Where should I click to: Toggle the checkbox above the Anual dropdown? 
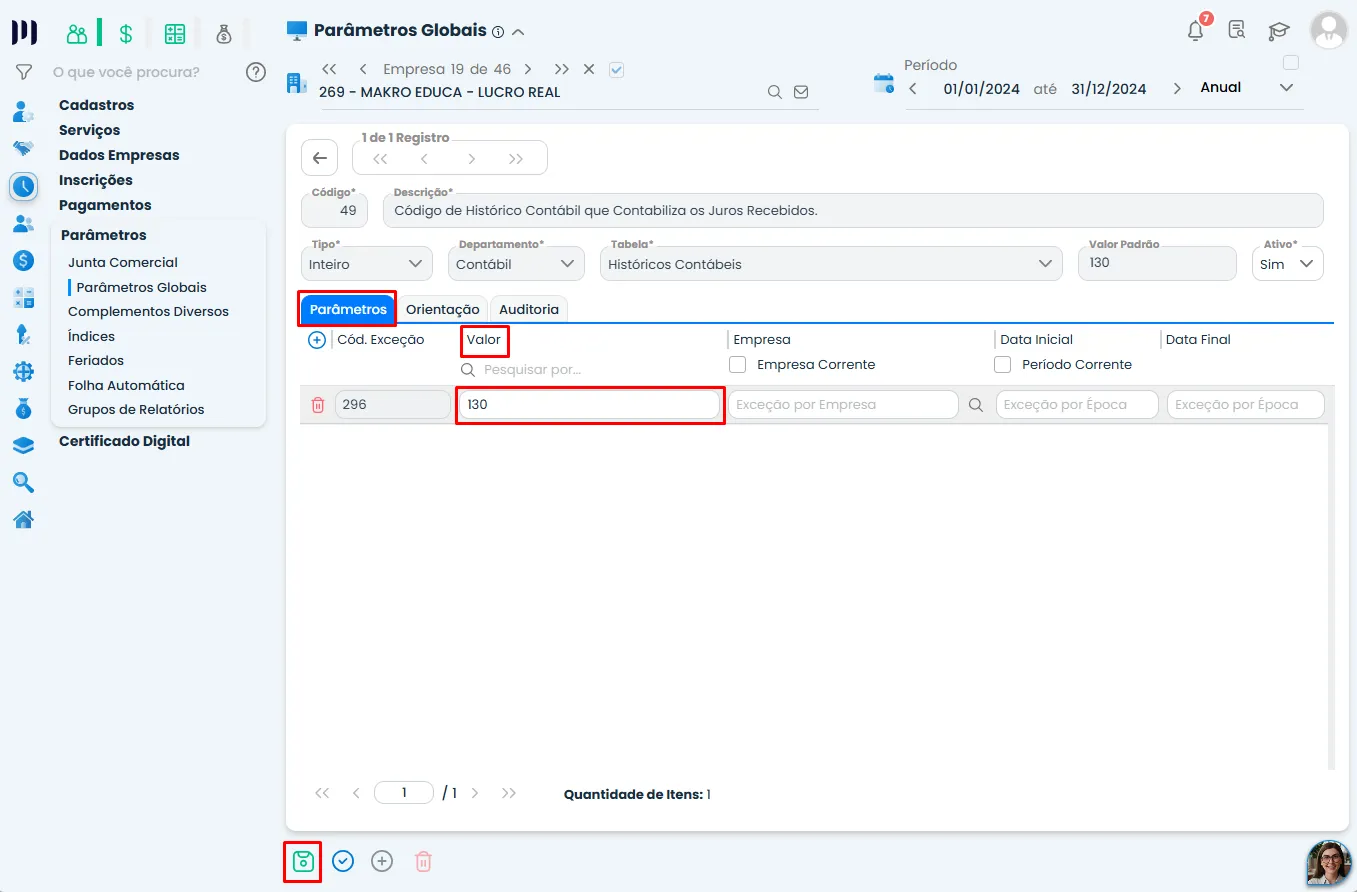1291,63
